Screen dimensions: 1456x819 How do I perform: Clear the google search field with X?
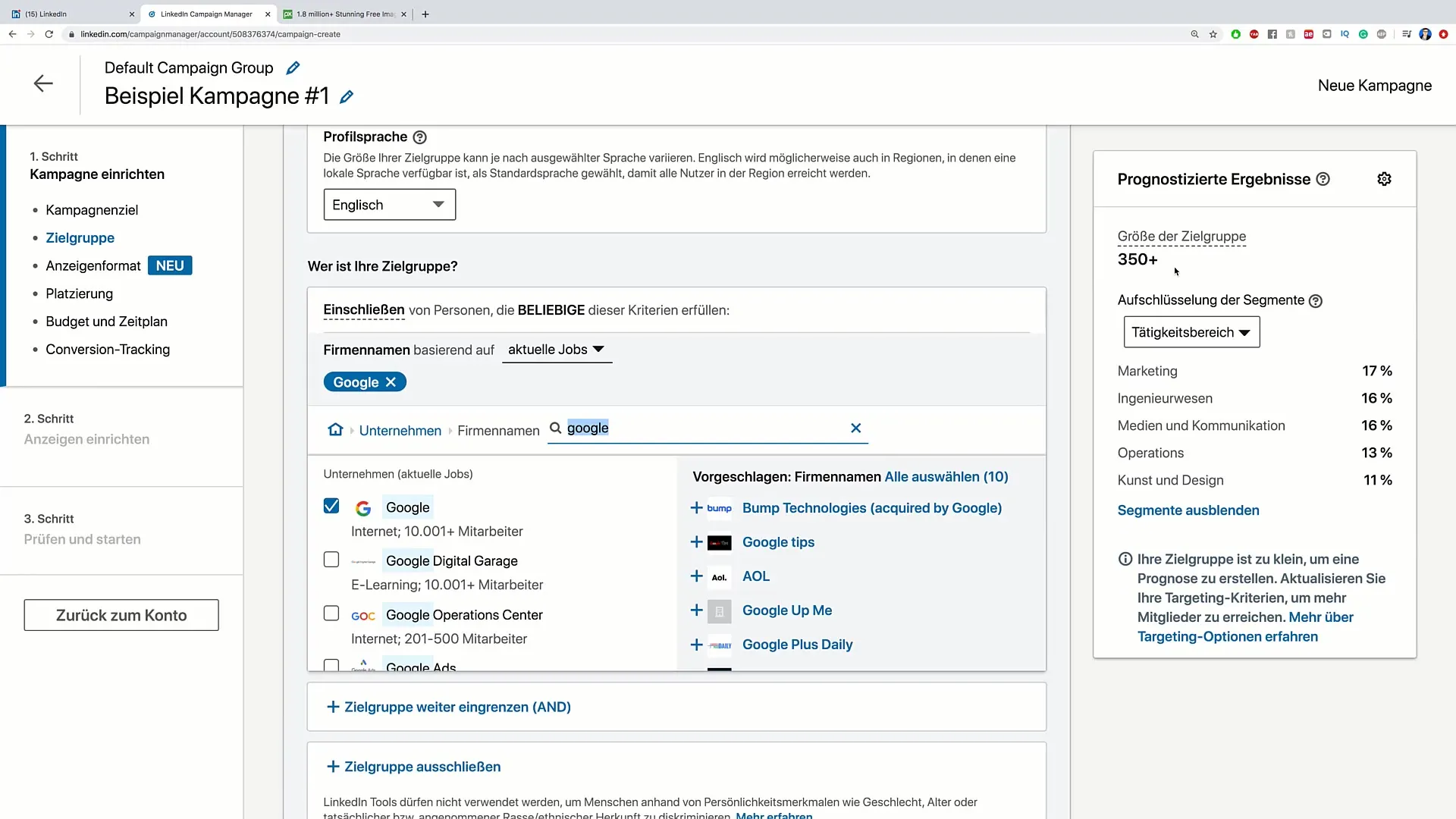pos(855,428)
